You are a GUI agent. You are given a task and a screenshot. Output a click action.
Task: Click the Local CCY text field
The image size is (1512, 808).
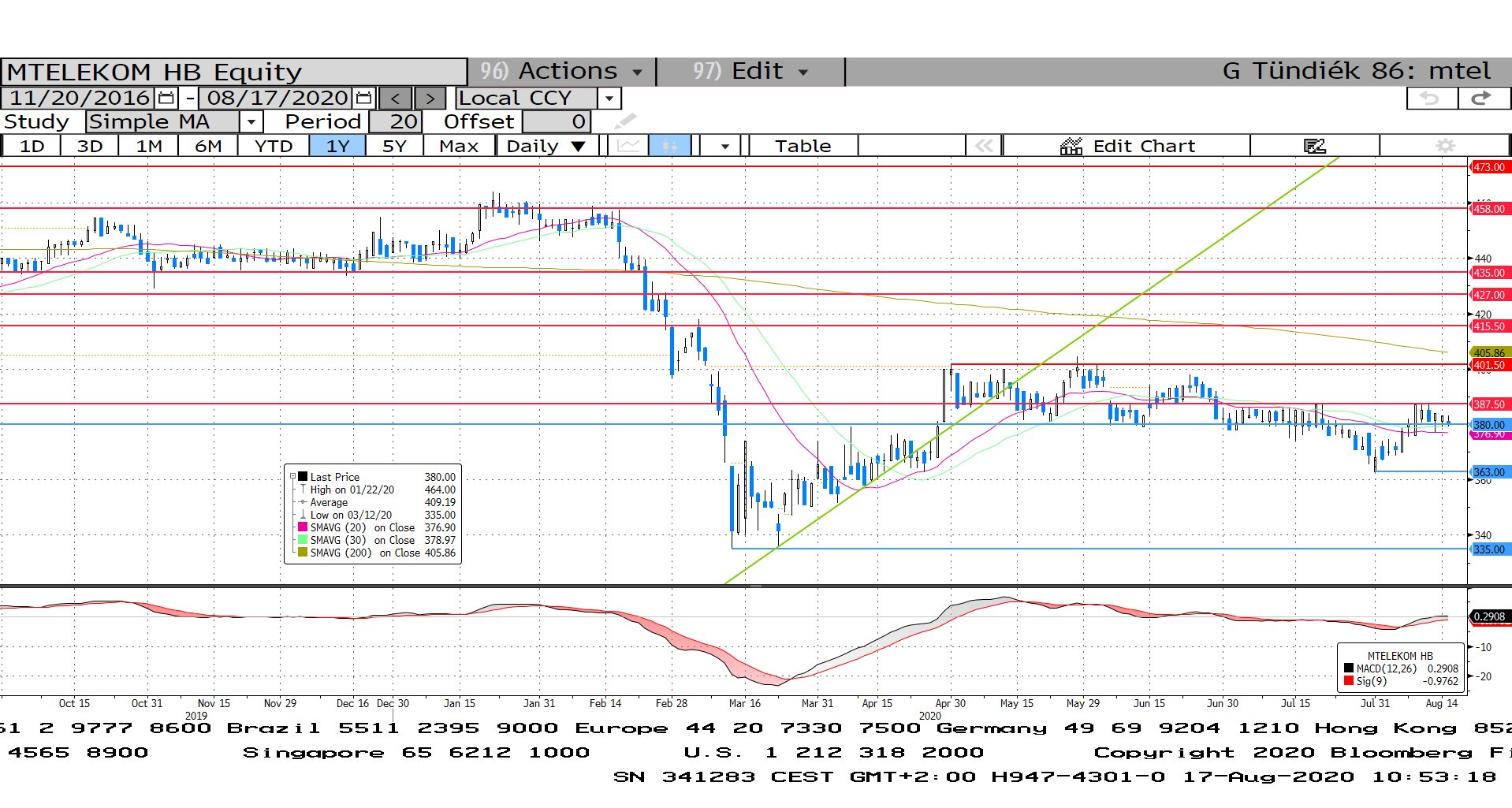(x=526, y=99)
